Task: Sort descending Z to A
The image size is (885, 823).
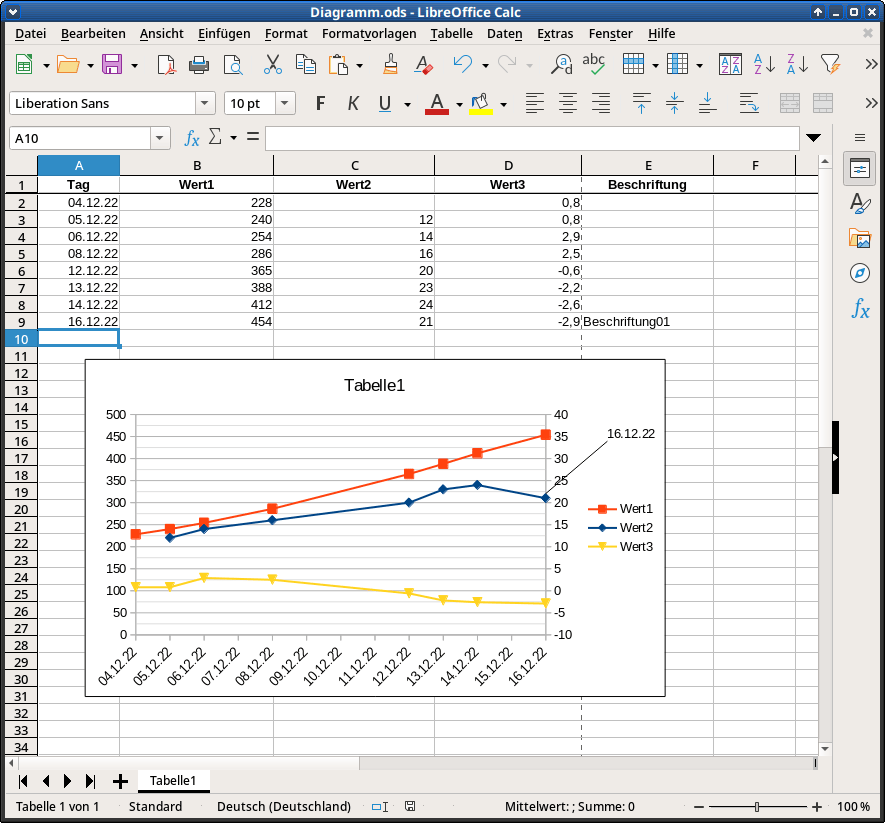Action: coord(797,65)
